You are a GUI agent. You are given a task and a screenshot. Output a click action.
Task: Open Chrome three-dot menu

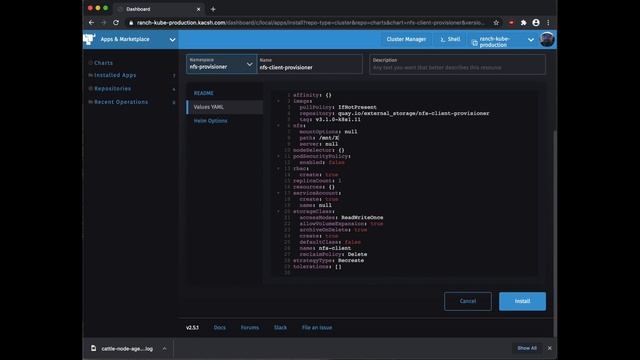pos(548,23)
